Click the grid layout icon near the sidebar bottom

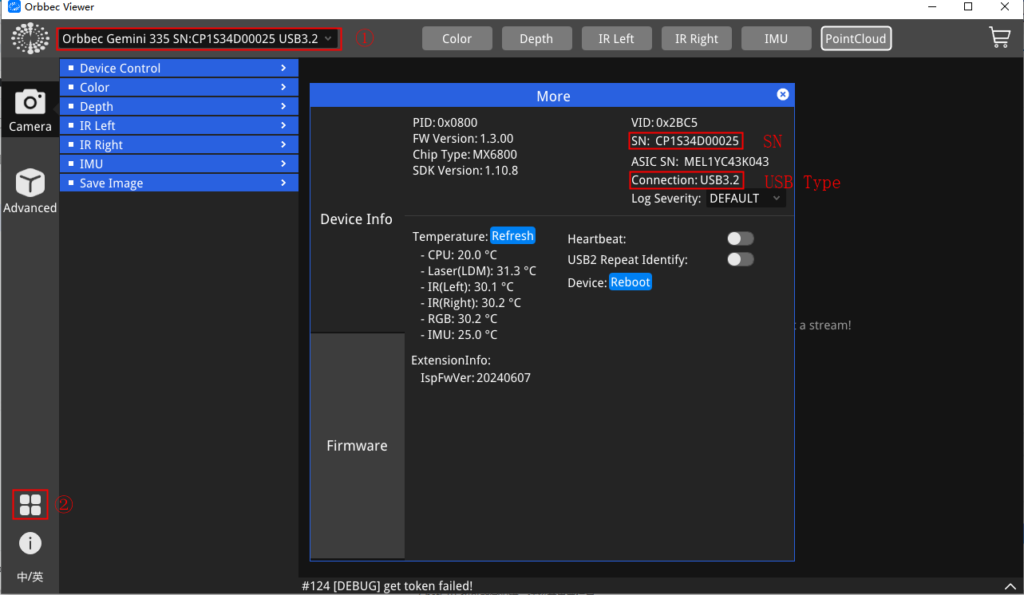30,505
